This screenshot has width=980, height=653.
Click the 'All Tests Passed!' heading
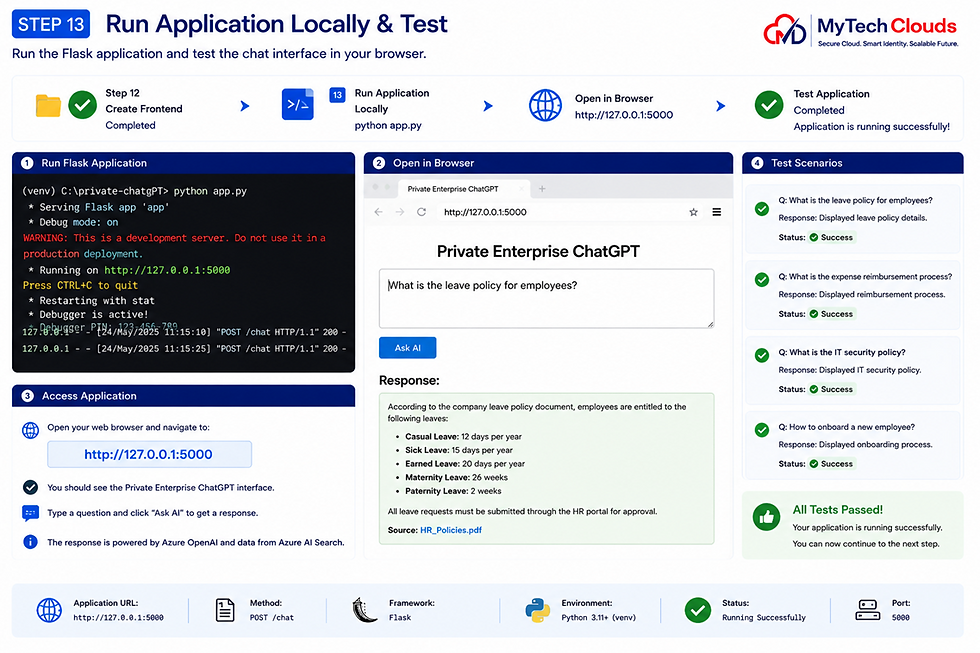point(838,509)
